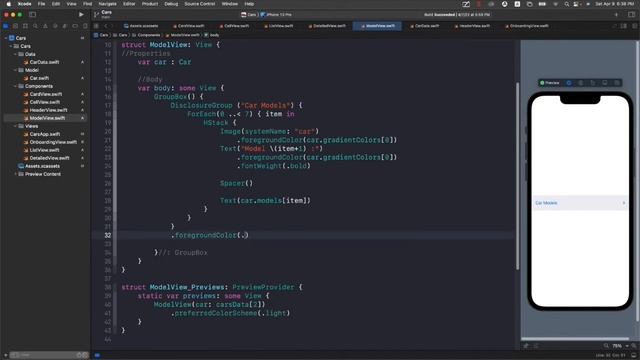Viewport: 640px width, 360px height.
Task: Toggle the navigator sidebar visibility
Action: (32, 14)
